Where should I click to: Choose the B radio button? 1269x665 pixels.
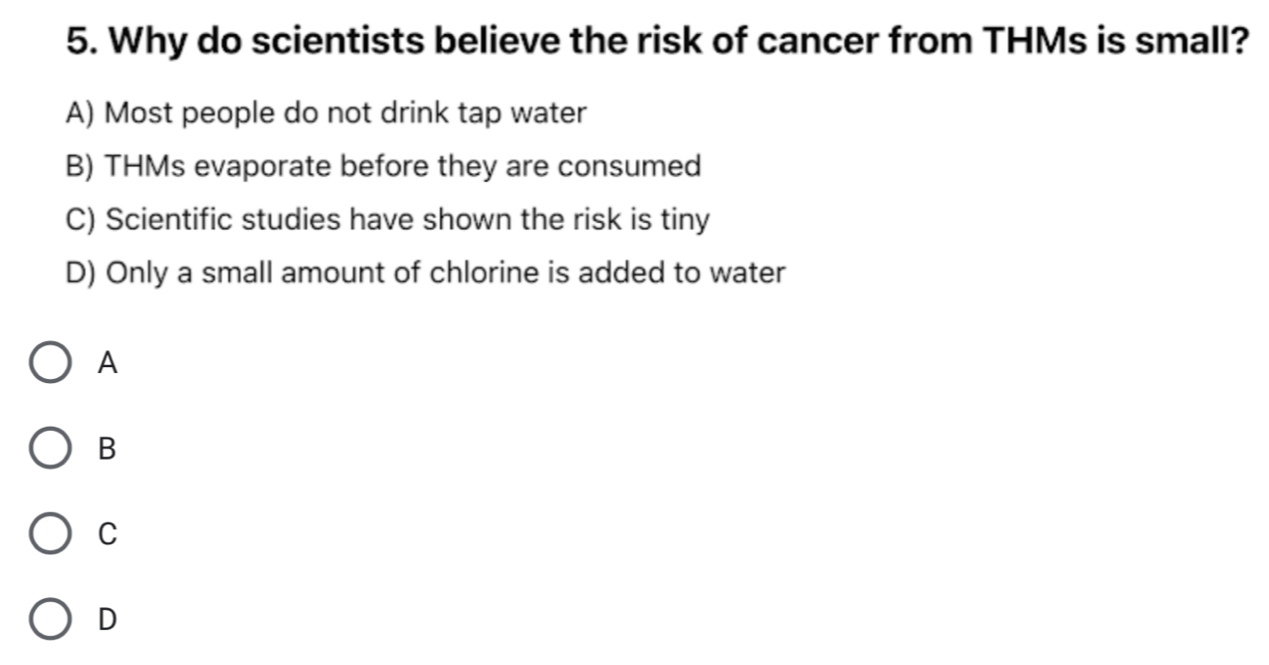pyautogui.click(x=50, y=450)
